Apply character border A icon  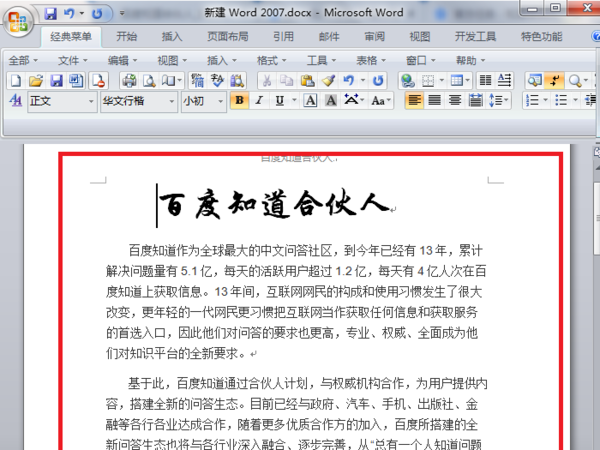310,101
